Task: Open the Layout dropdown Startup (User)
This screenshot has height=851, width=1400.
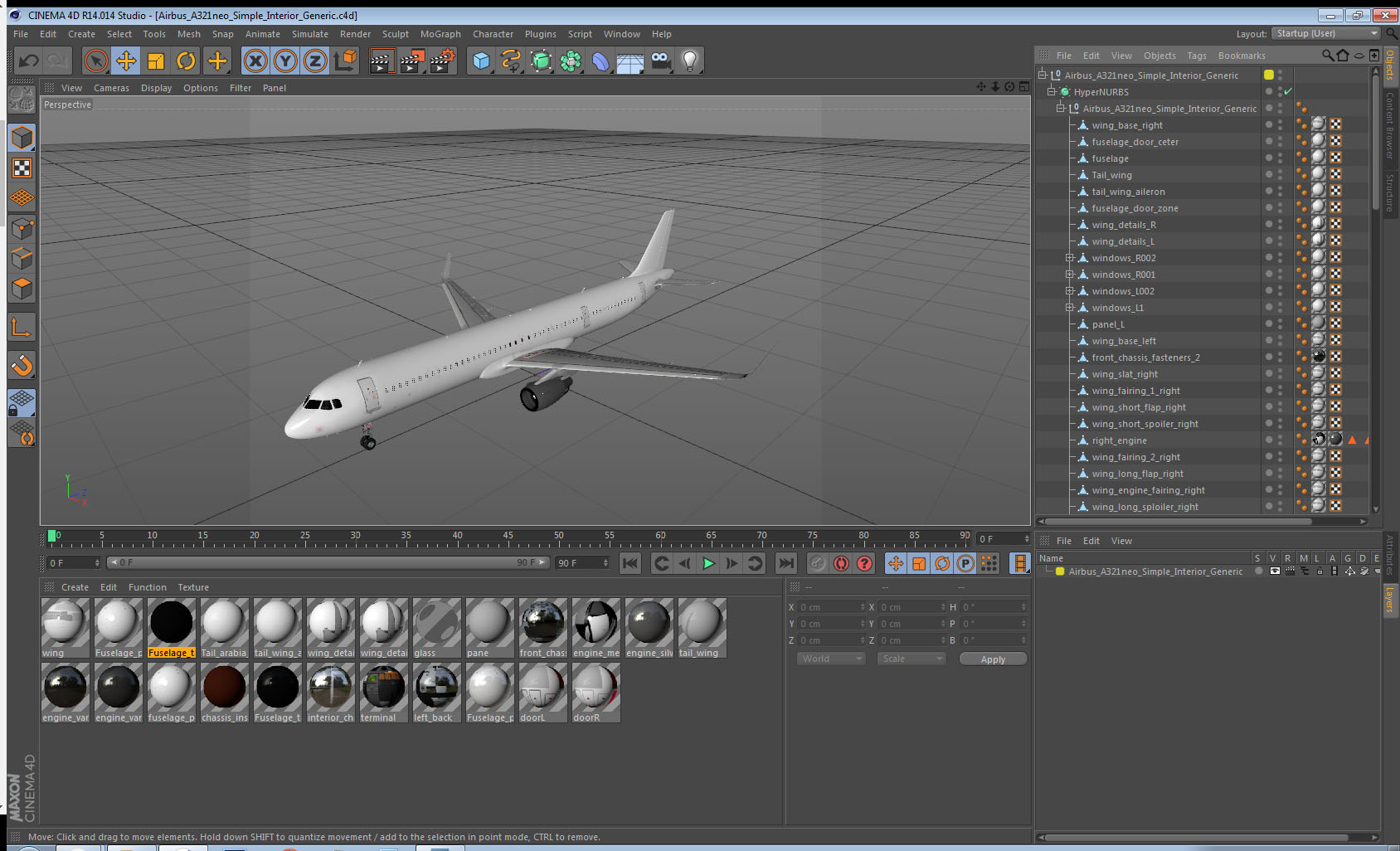Action: coord(1326,33)
